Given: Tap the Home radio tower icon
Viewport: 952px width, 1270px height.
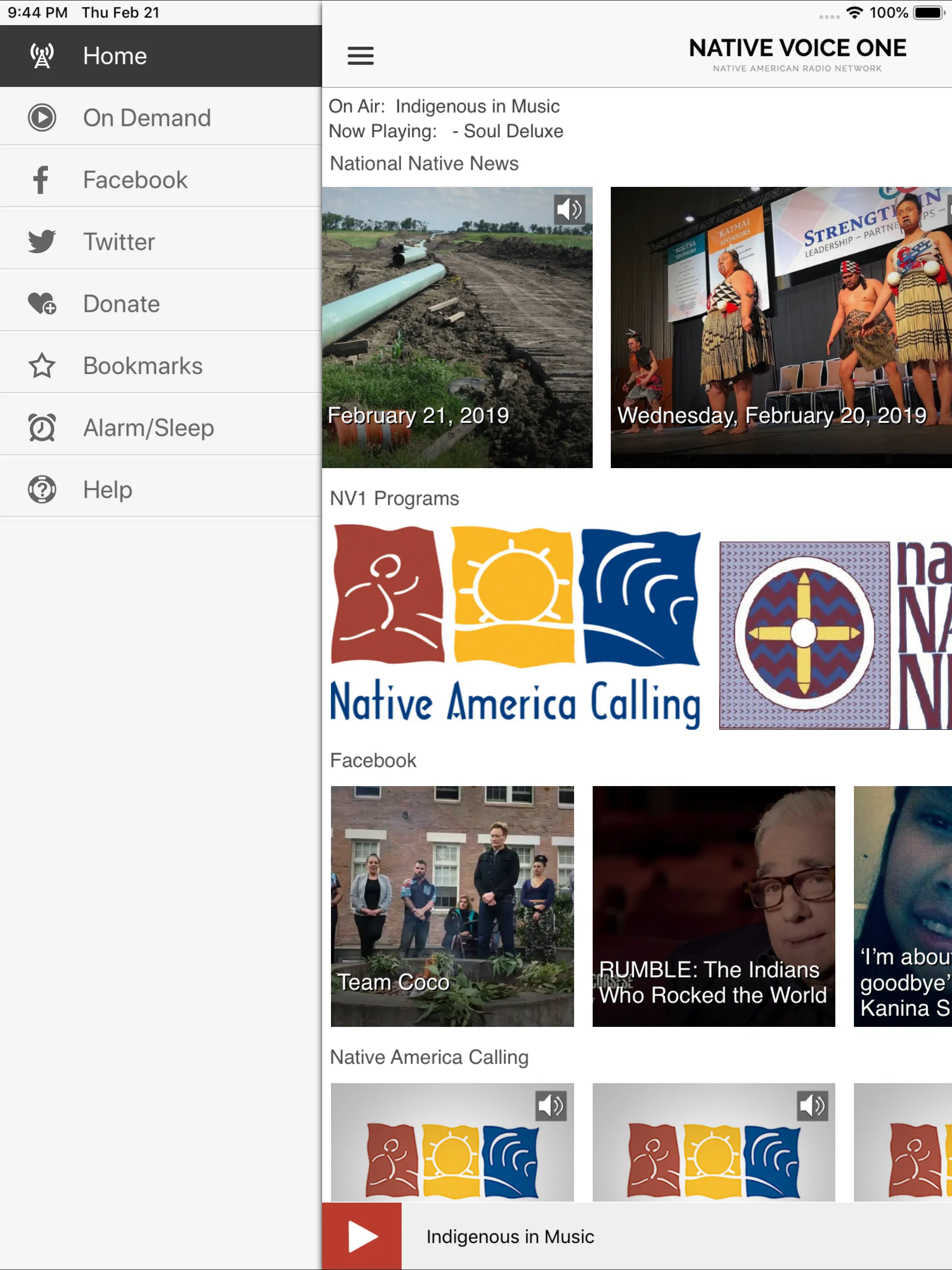Looking at the screenshot, I should pyautogui.click(x=42, y=56).
